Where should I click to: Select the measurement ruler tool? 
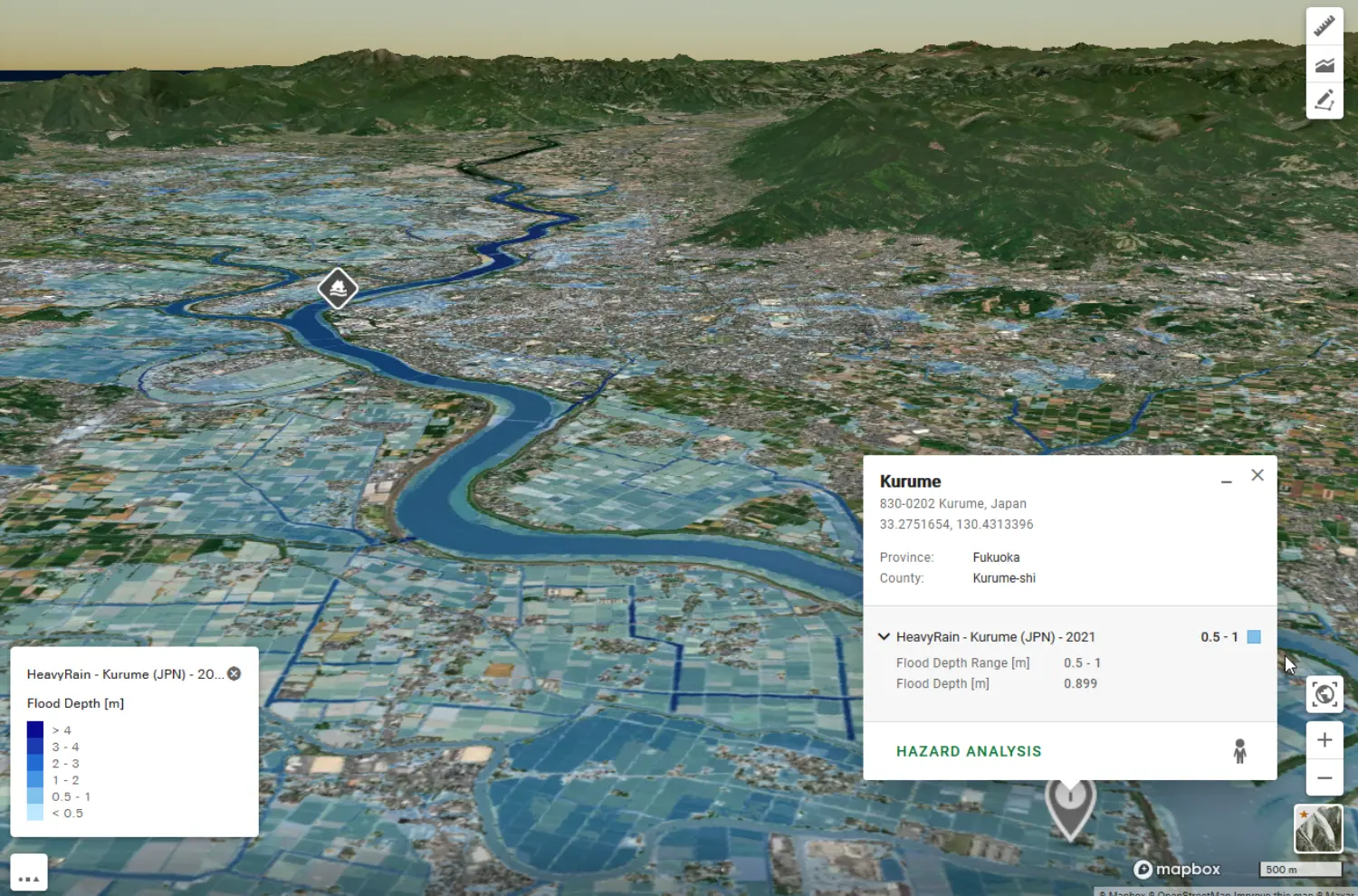tap(1325, 25)
